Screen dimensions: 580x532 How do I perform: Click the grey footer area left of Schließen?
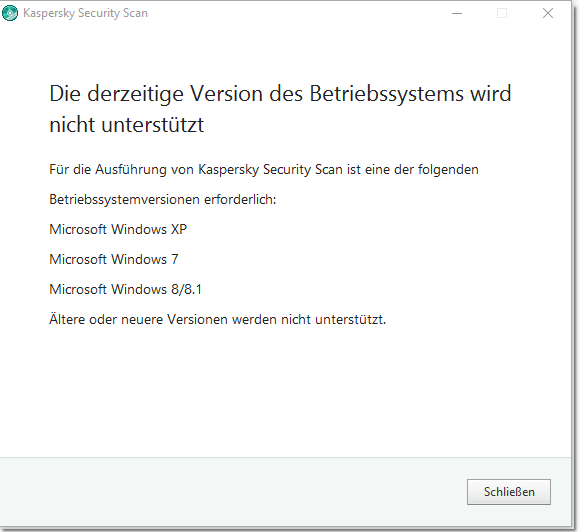(233, 492)
